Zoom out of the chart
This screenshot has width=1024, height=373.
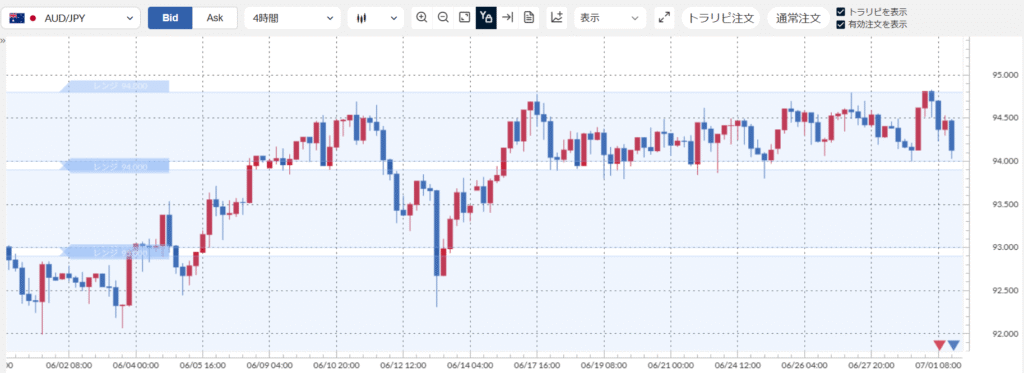pyautogui.click(x=443, y=18)
